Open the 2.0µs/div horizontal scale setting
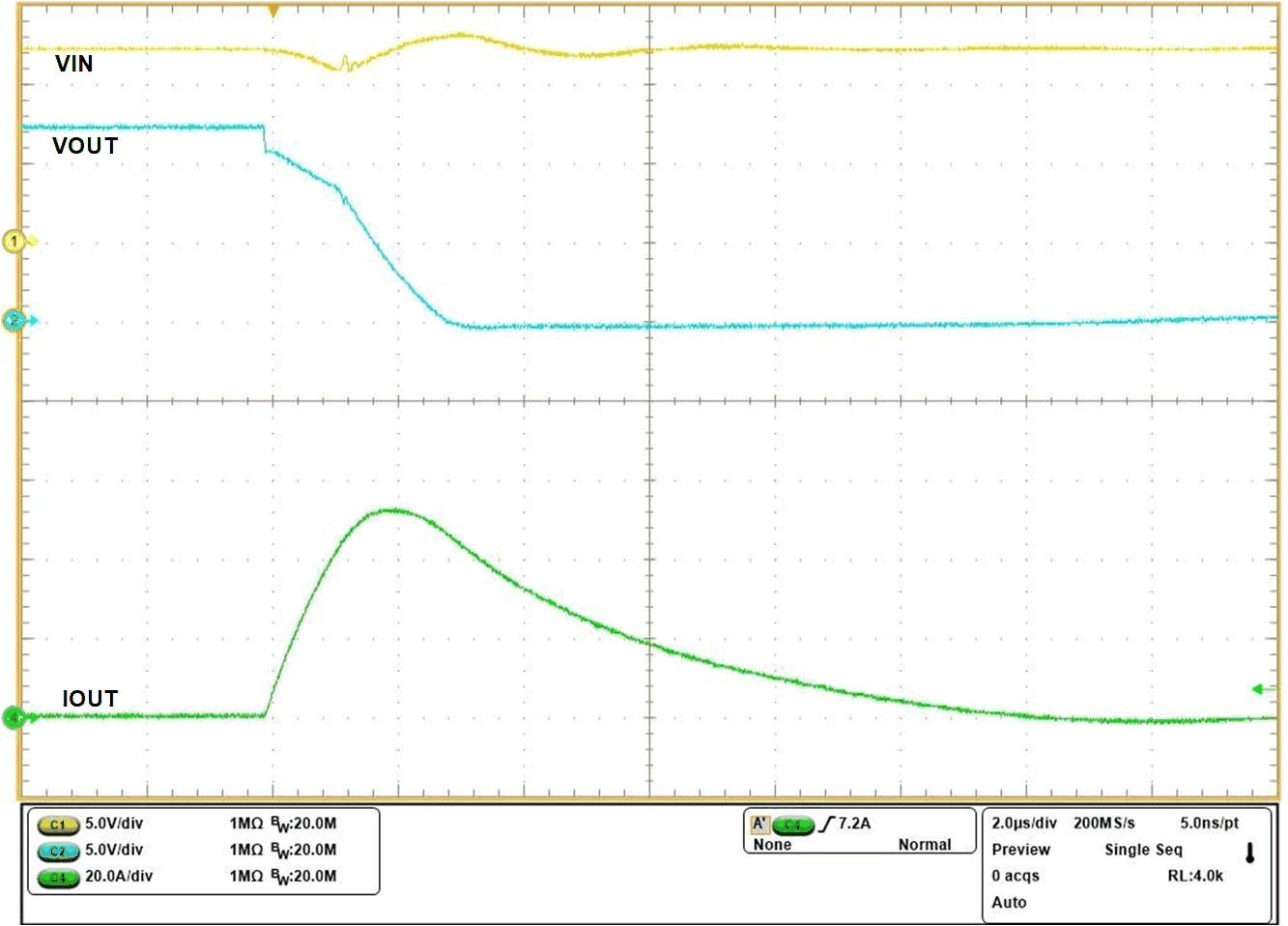This screenshot has height=926, width=1288. coord(1024,824)
